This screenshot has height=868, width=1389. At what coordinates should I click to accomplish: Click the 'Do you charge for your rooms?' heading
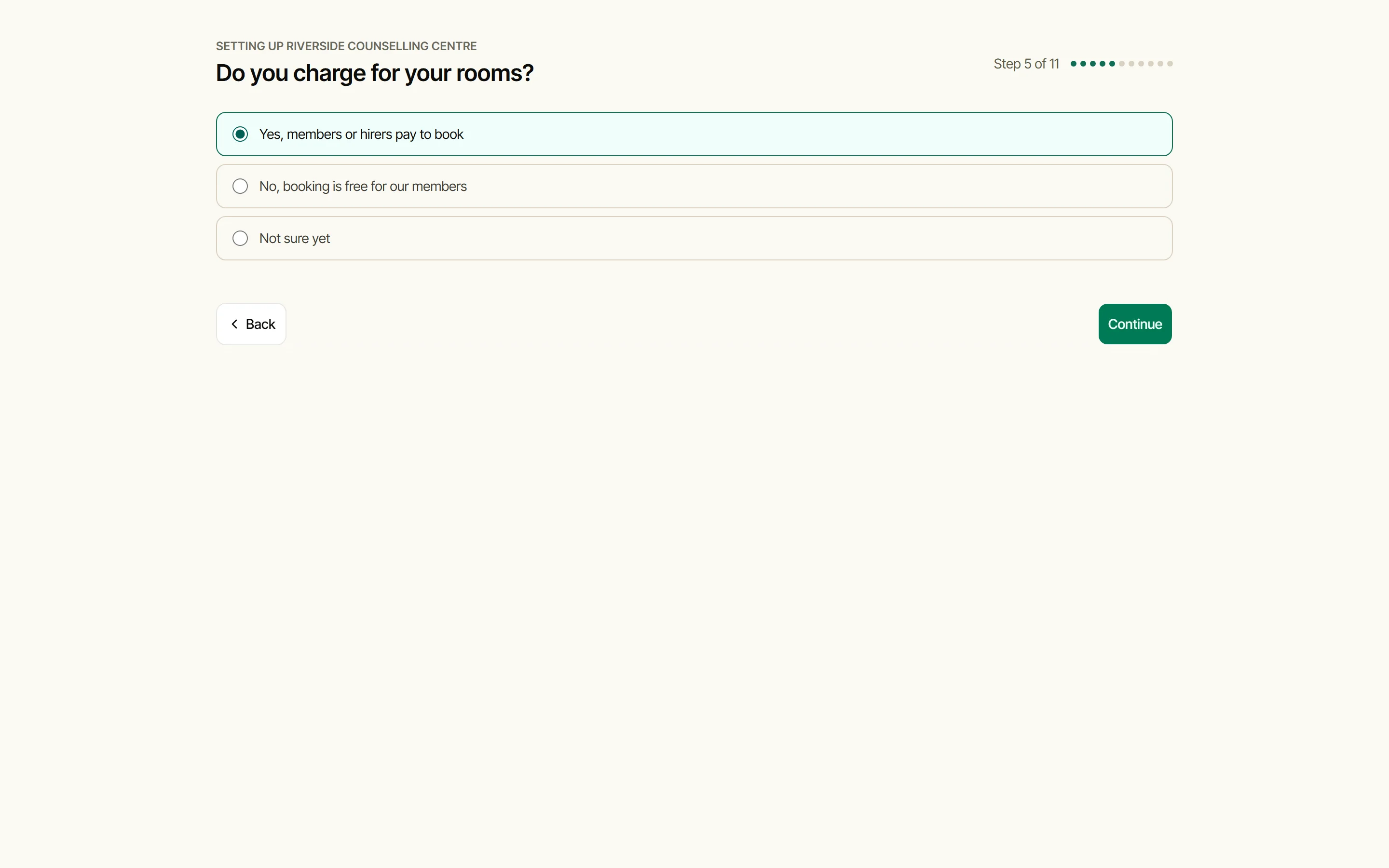[x=374, y=73]
